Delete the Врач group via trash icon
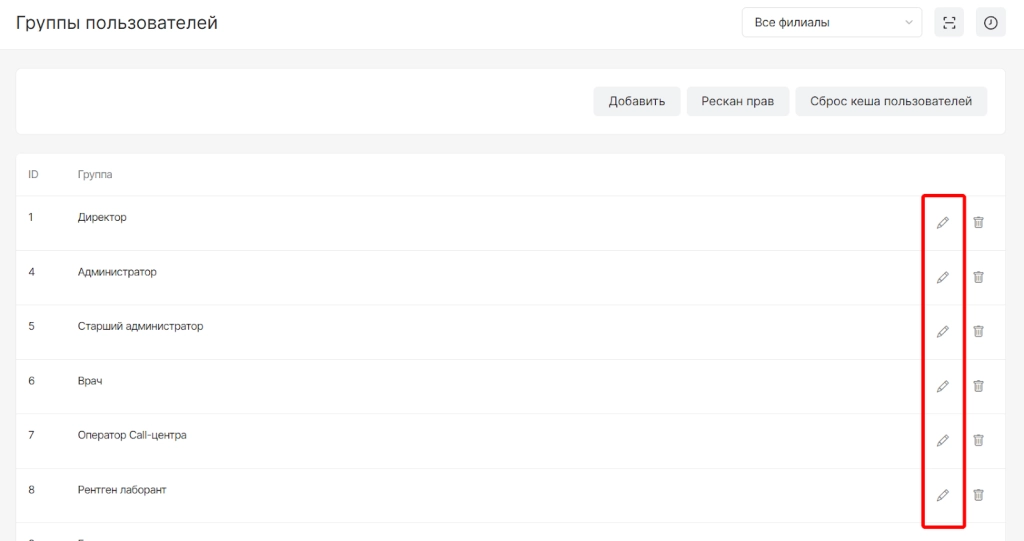This screenshot has width=1024, height=541. 978,386
